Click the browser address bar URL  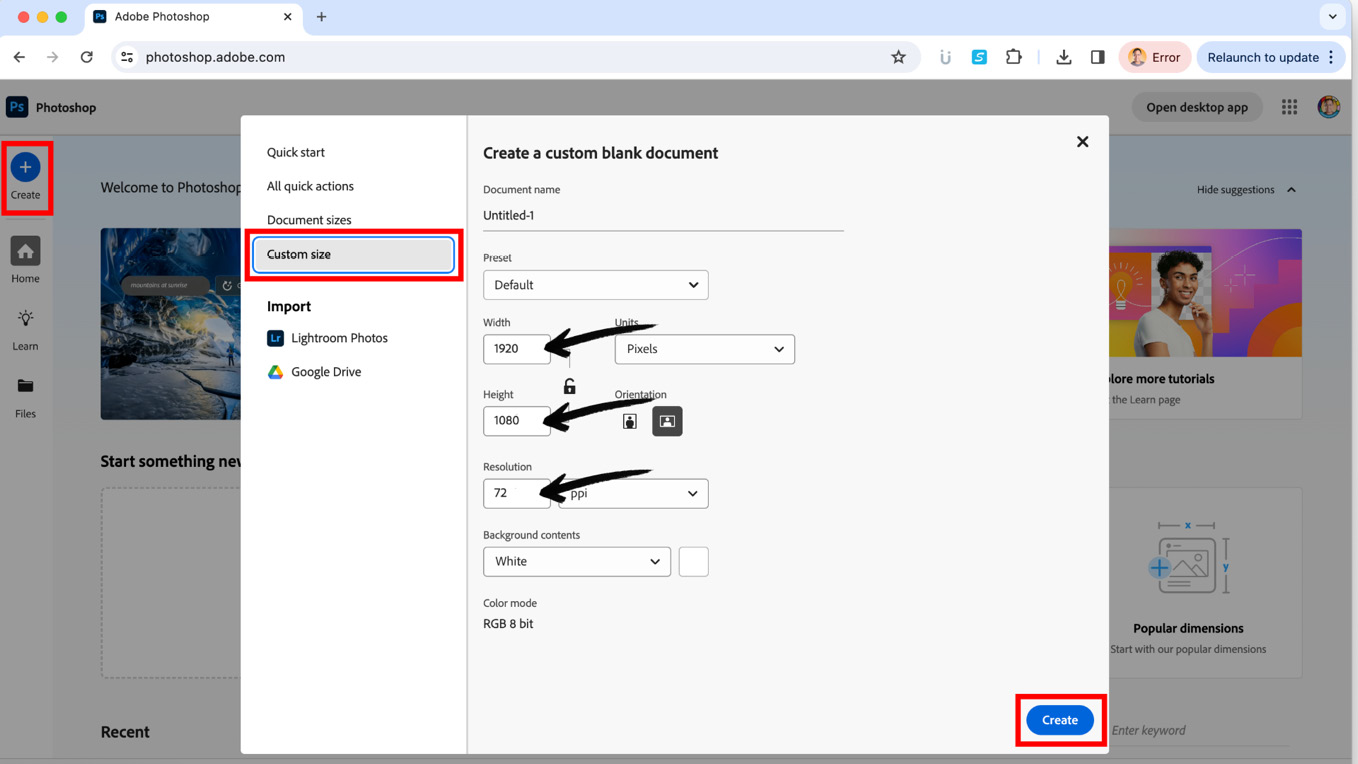215,57
